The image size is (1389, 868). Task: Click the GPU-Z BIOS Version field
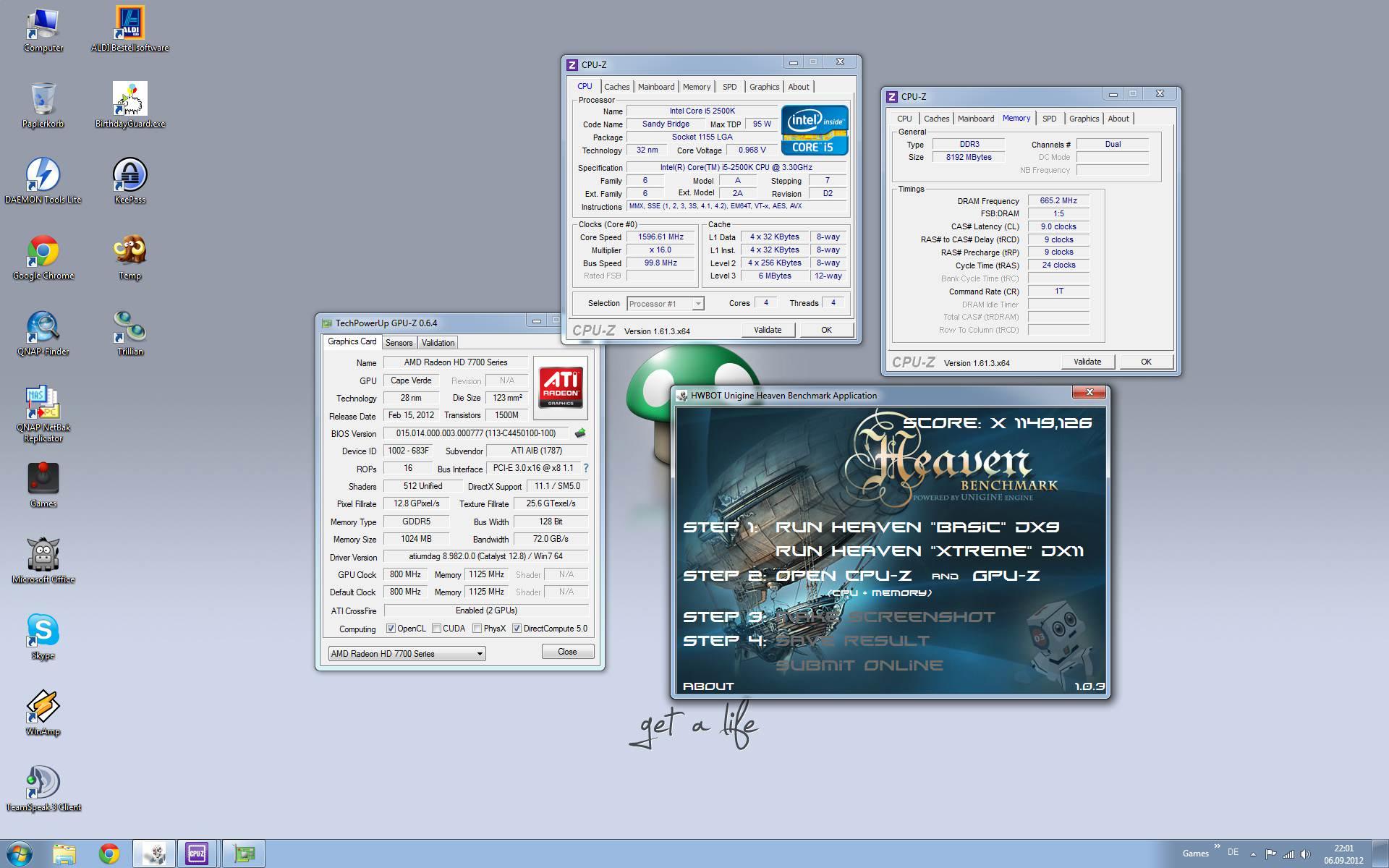(x=476, y=433)
